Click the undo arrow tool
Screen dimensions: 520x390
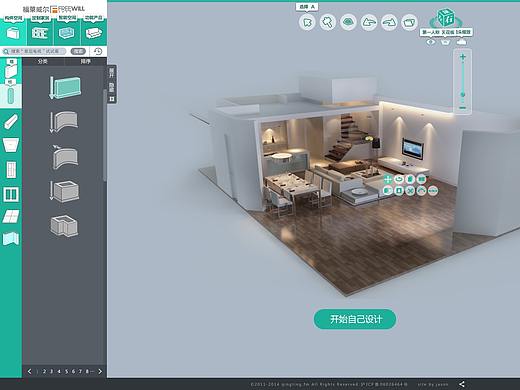point(369,22)
